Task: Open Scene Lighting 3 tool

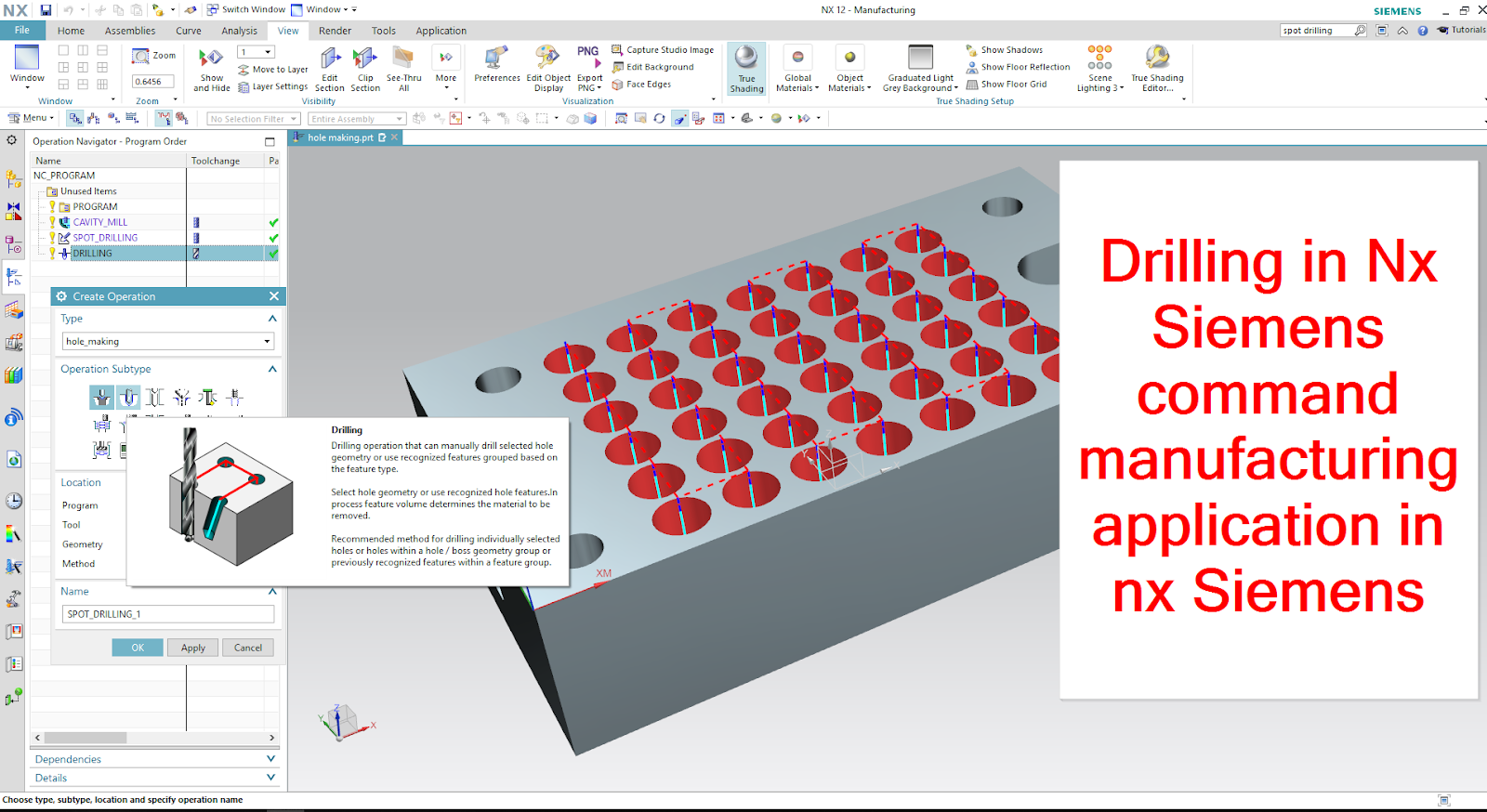Action: point(1100,70)
